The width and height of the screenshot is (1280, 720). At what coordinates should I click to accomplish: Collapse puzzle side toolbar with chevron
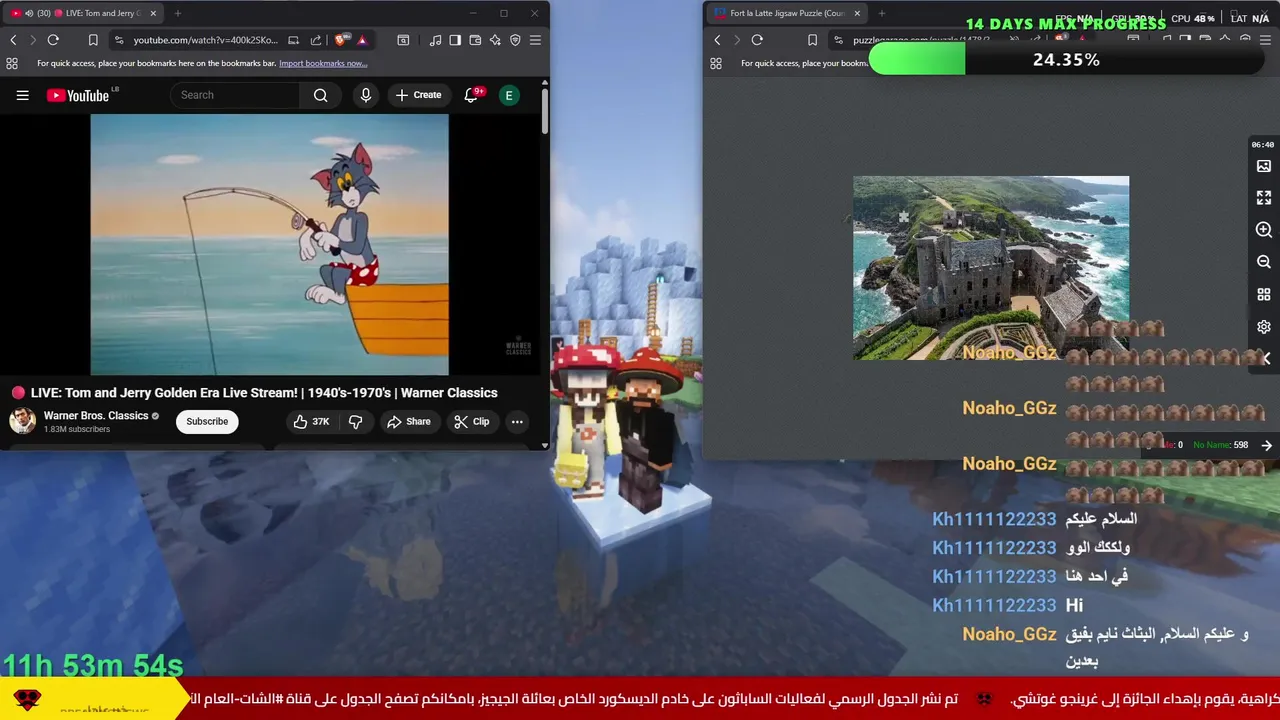pos(1267,358)
